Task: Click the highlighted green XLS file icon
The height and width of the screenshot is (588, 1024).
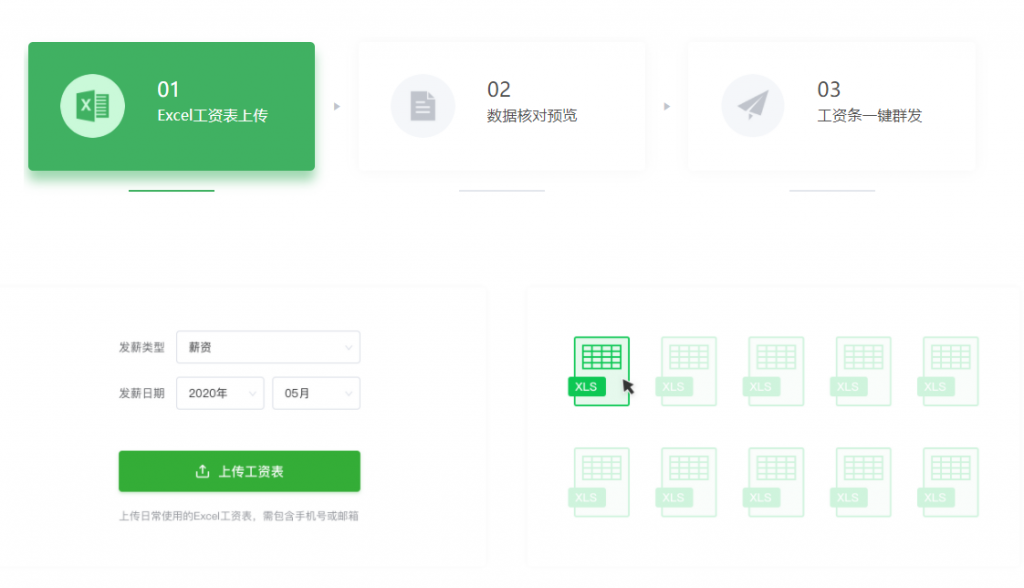Action: coord(600,370)
